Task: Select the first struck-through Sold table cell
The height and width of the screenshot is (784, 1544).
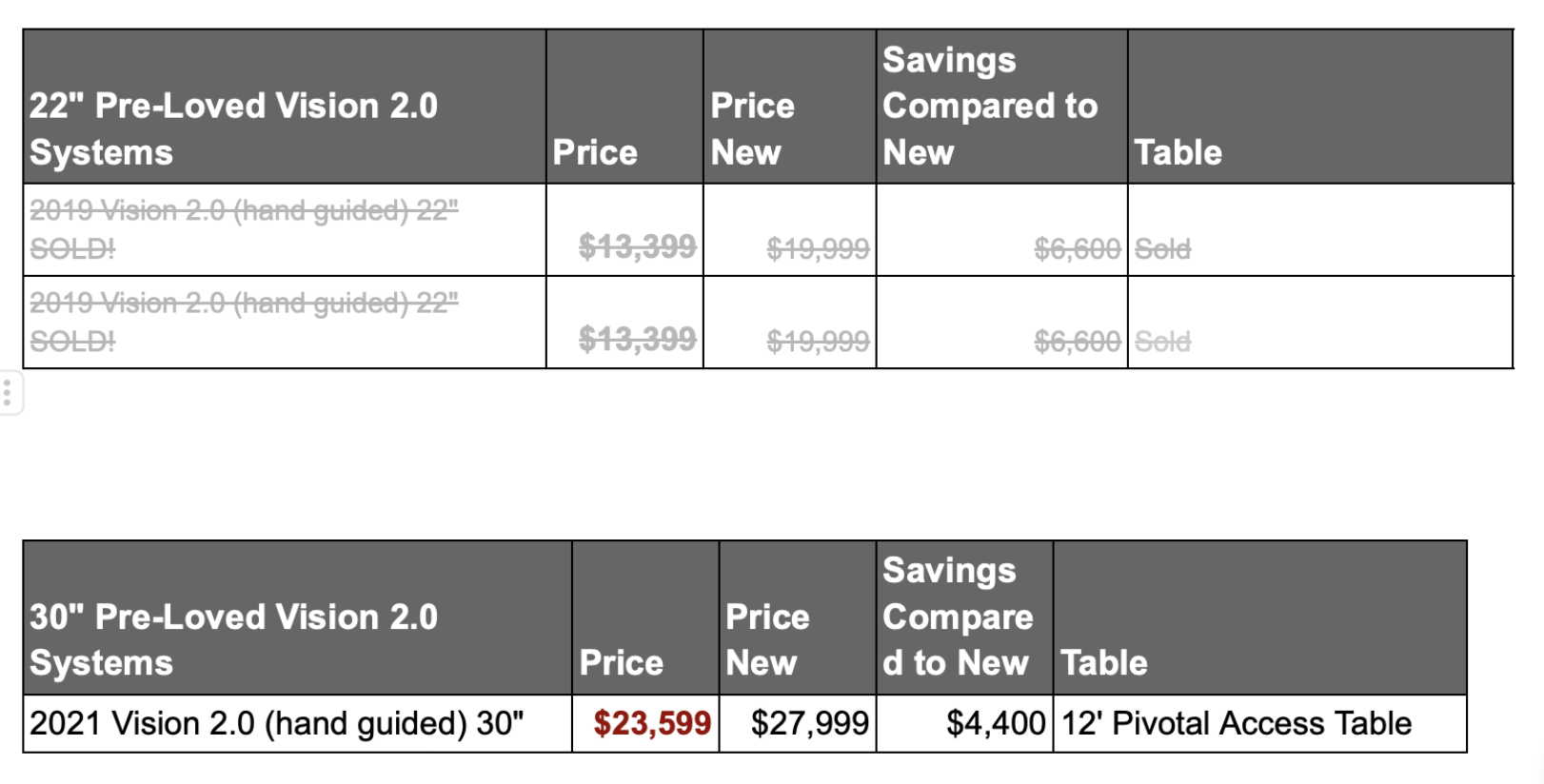Action: (1320, 230)
